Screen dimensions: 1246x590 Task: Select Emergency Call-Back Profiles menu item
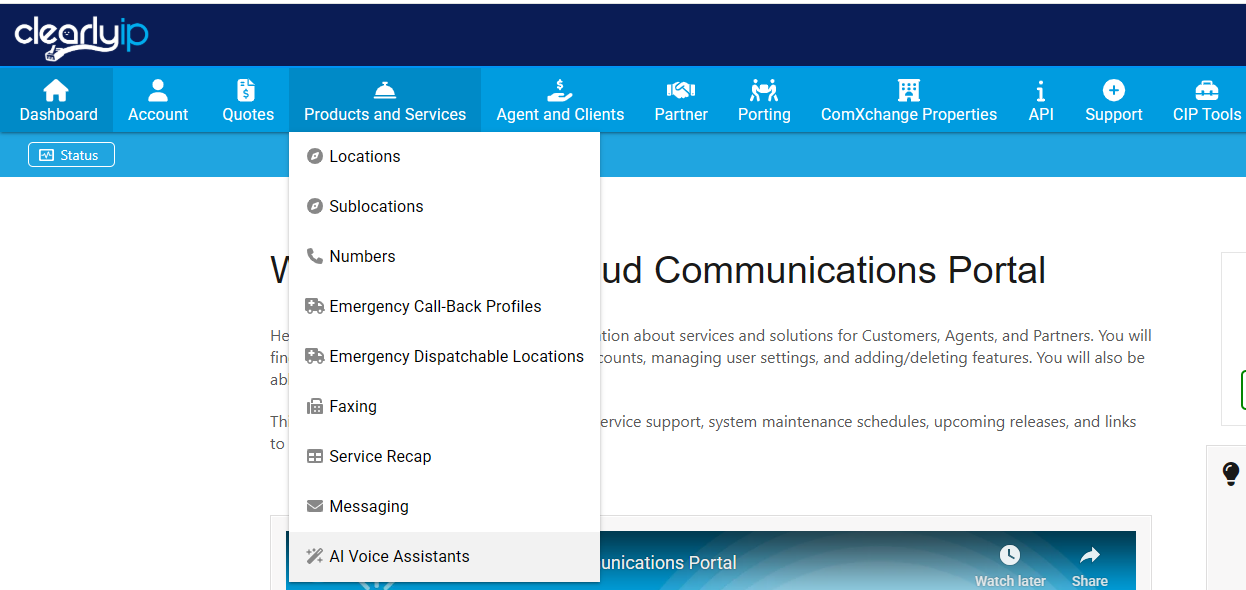click(x=435, y=306)
